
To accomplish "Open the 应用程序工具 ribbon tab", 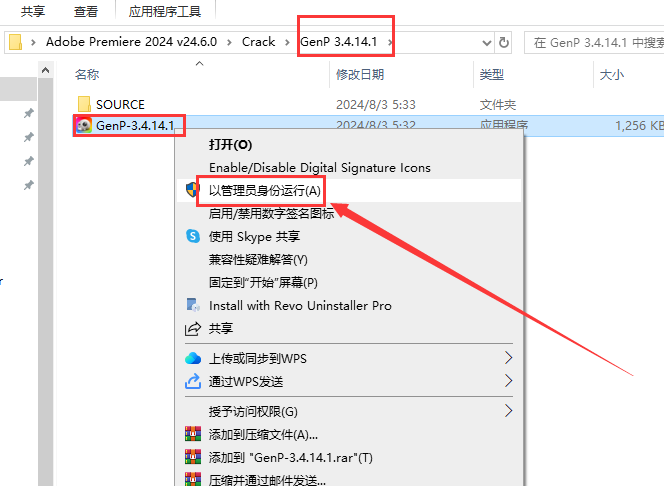I will pos(165,11).
